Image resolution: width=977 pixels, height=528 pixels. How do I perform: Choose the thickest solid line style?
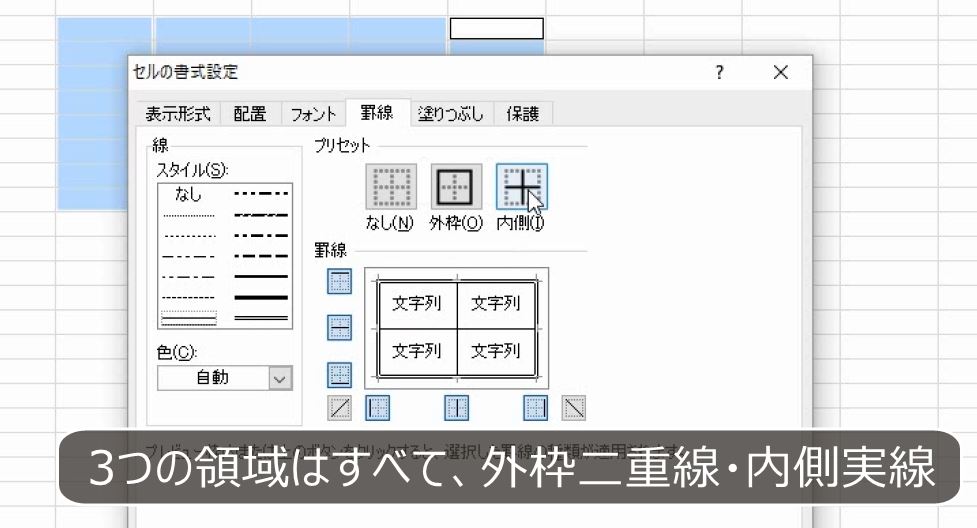[260, 297]
